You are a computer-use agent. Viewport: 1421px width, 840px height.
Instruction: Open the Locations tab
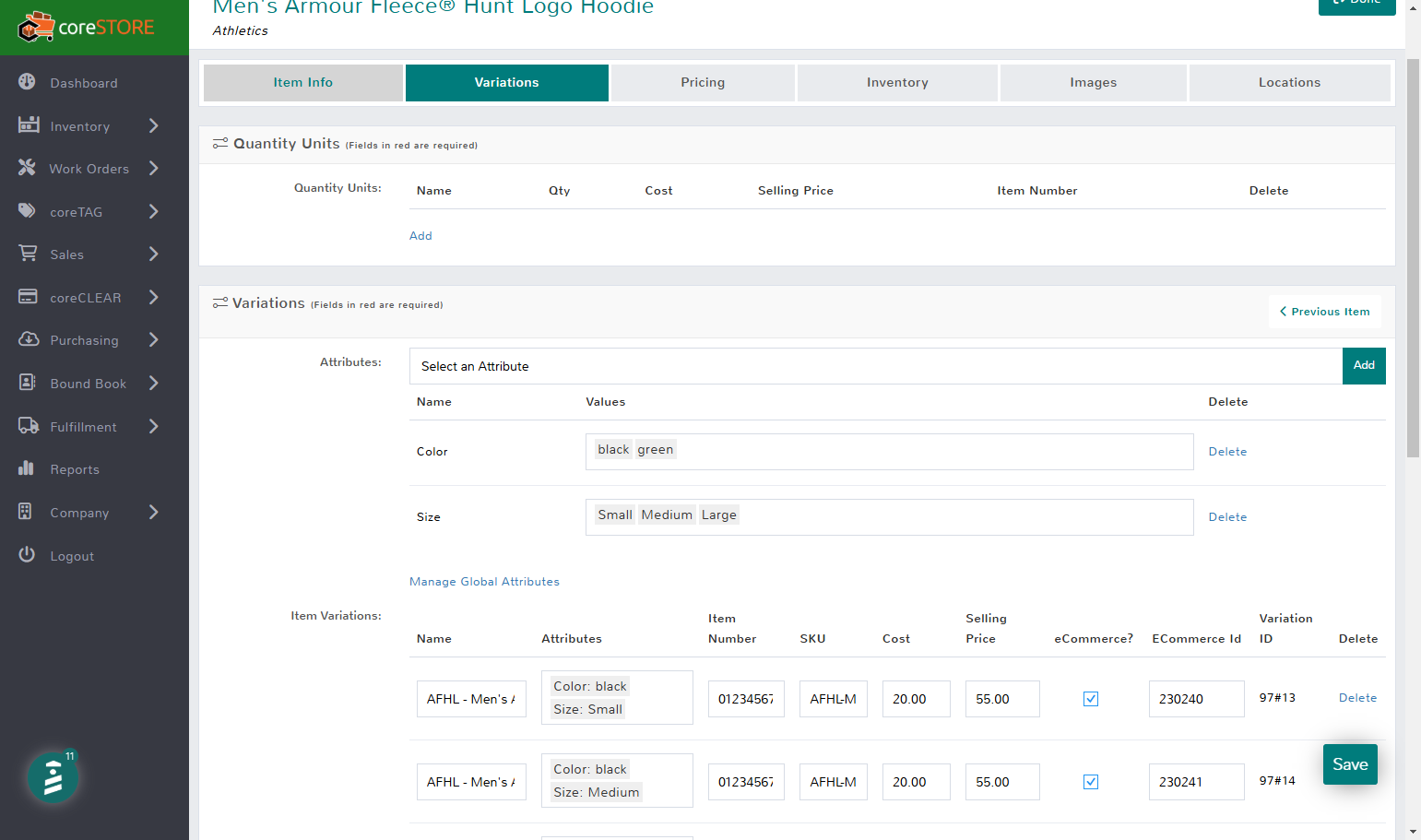pyautogui.click(x=1290, y=82)
